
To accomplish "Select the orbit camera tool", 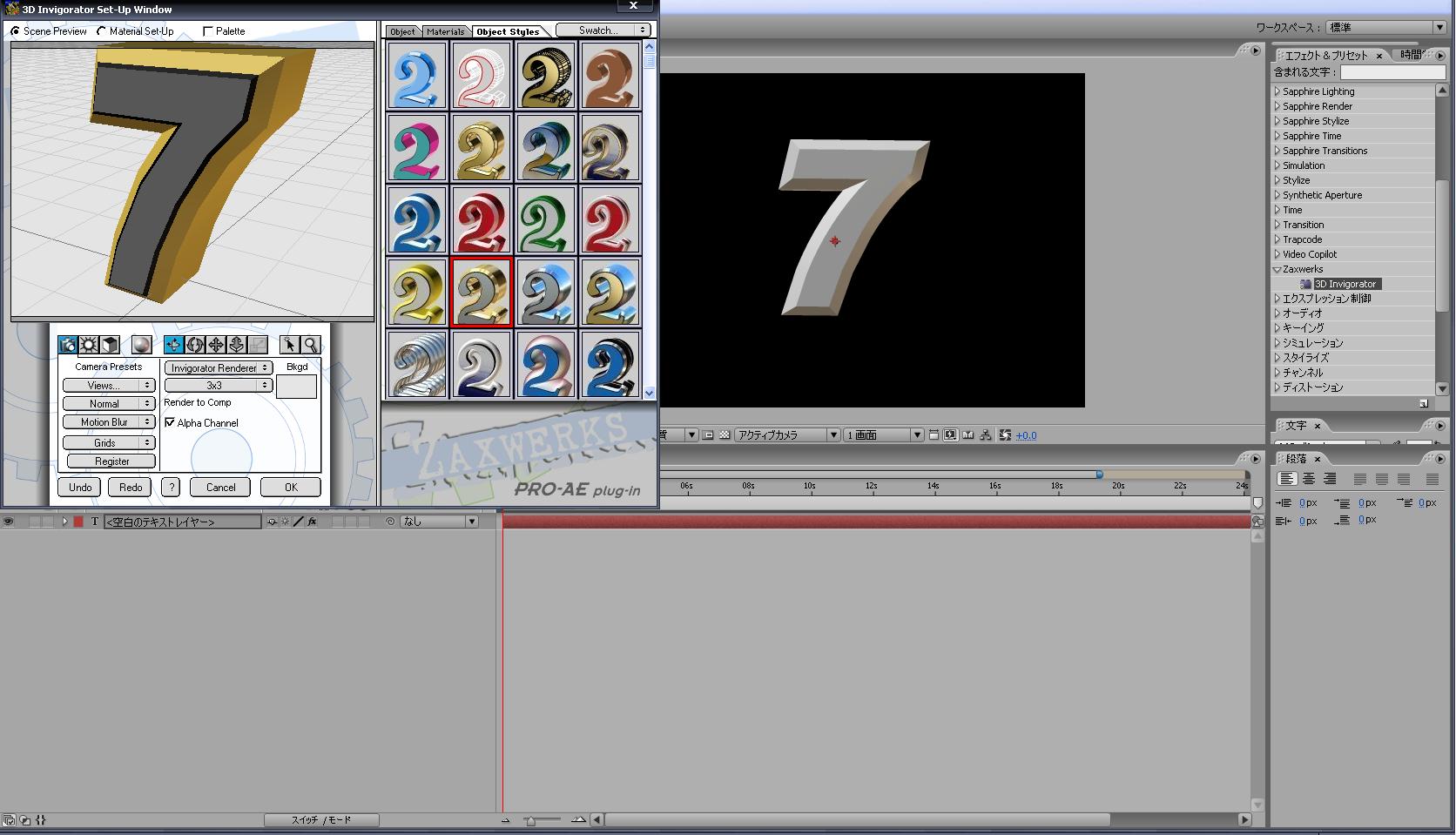I will click(x=173, y=345).
